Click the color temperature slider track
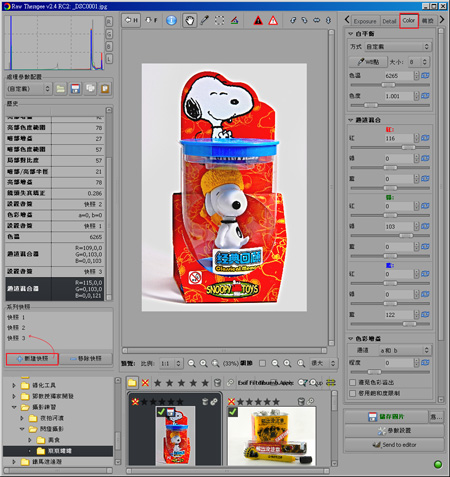Screen dimensions: 450x477 390,85
